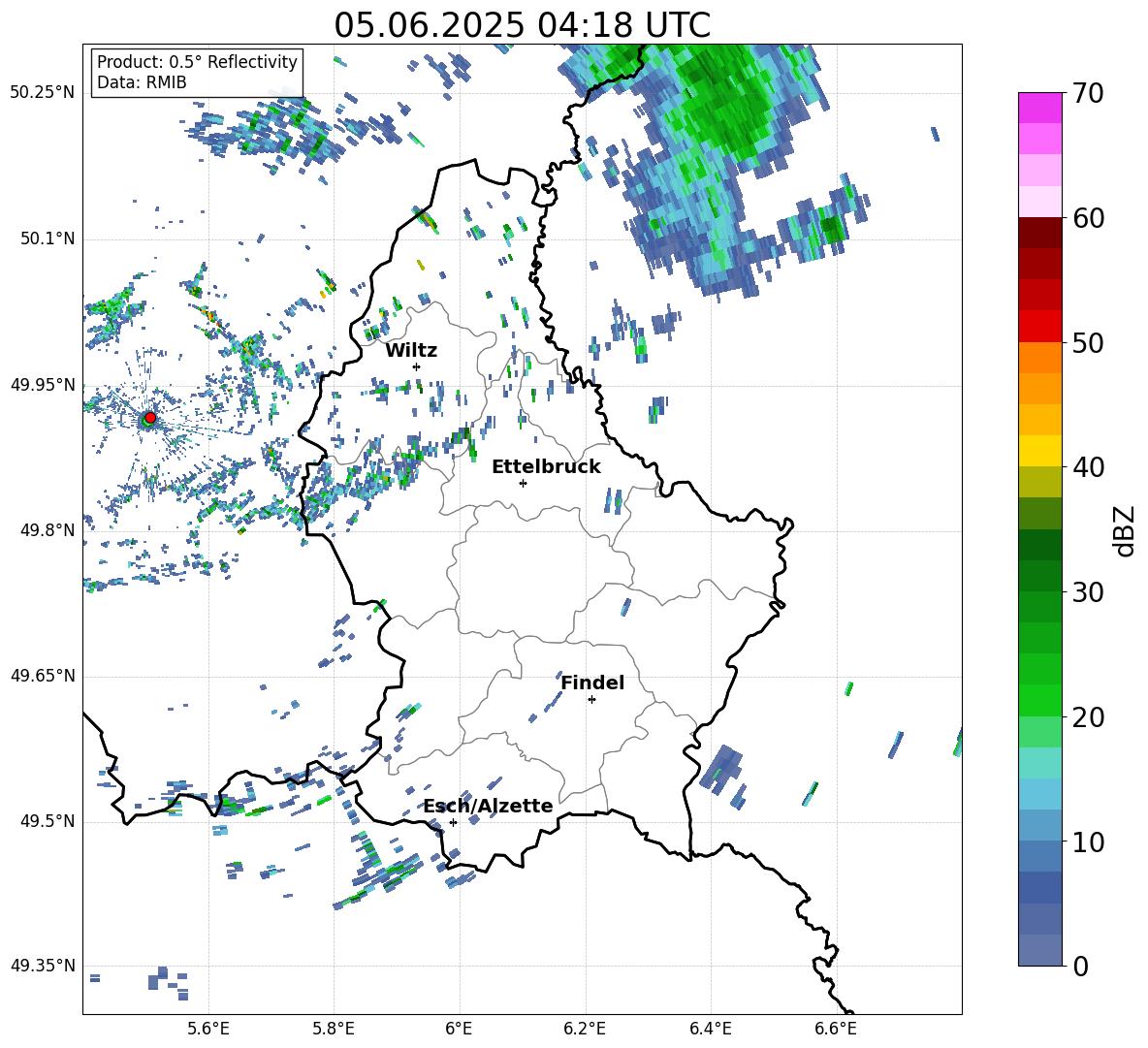1148x1048 pixels.
Task: Click the Data: RMIB text
Action: click(x=142, y=82)
